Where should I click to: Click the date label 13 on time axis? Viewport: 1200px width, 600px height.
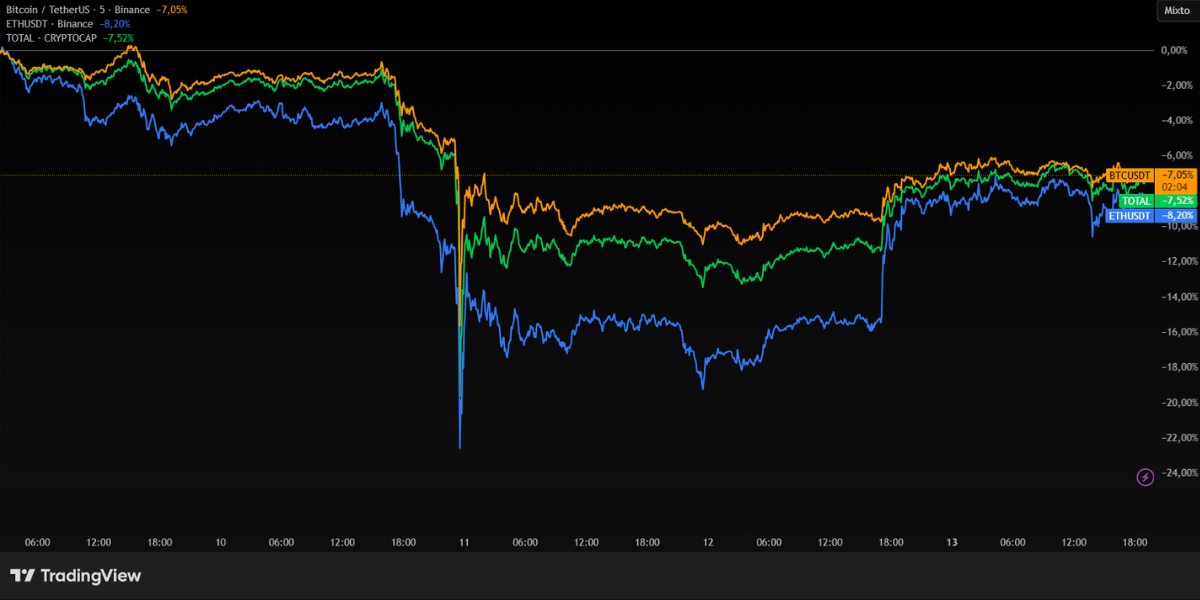tap(952, 542)
